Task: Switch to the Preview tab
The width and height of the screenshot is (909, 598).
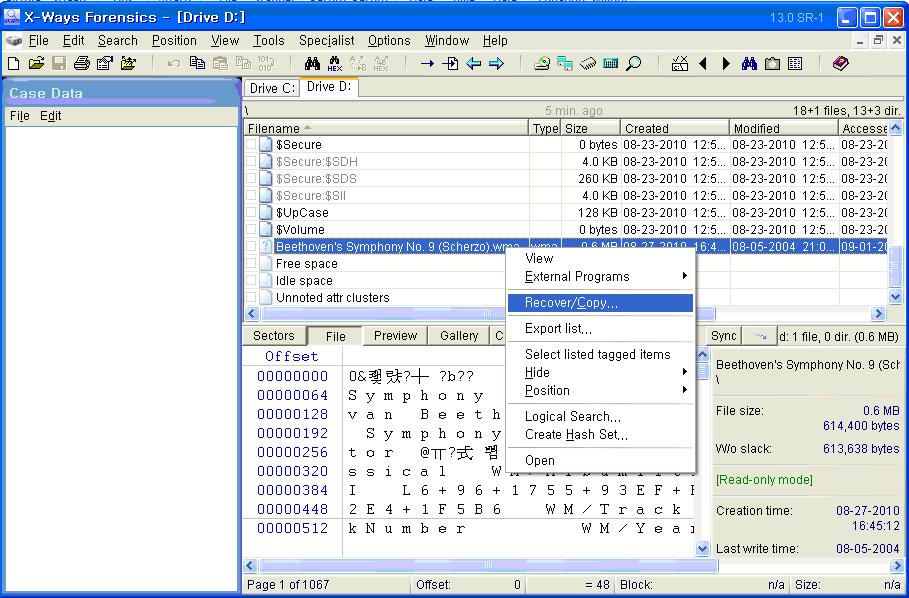Action: click(x=395, y=336)
